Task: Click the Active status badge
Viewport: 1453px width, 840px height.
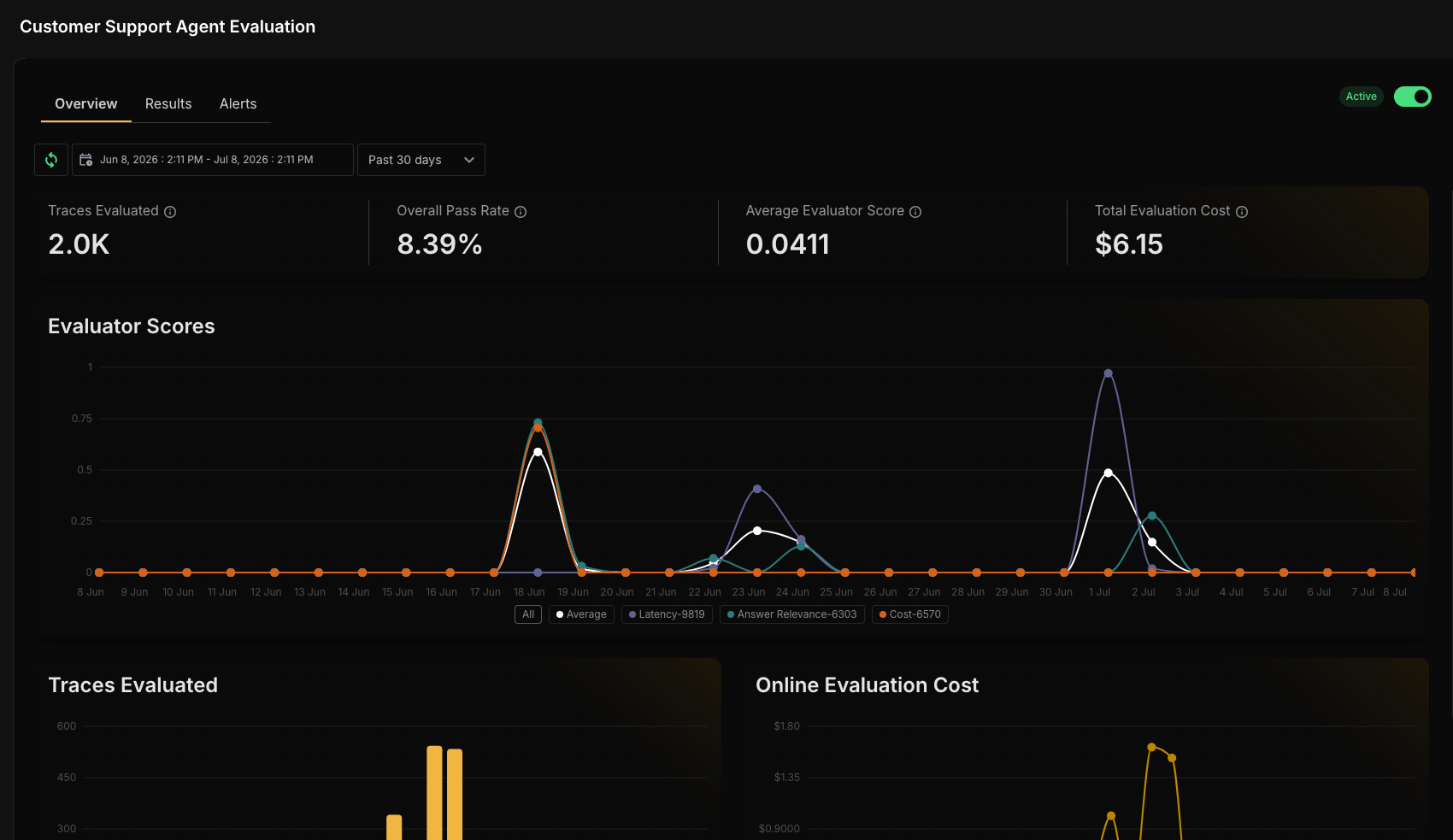Action: [x=1362, y=97]
